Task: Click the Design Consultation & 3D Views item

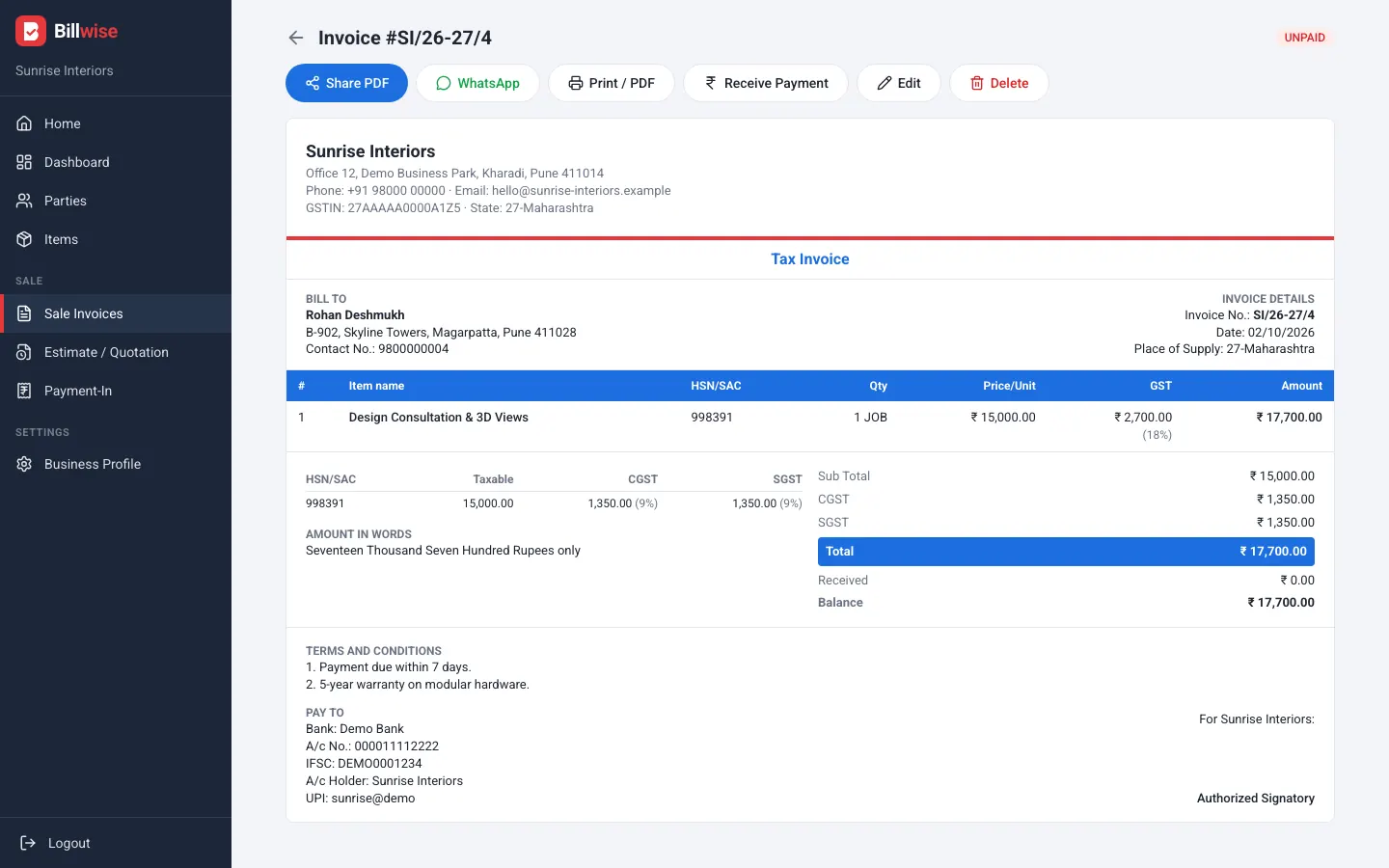Action: (439, 418)
